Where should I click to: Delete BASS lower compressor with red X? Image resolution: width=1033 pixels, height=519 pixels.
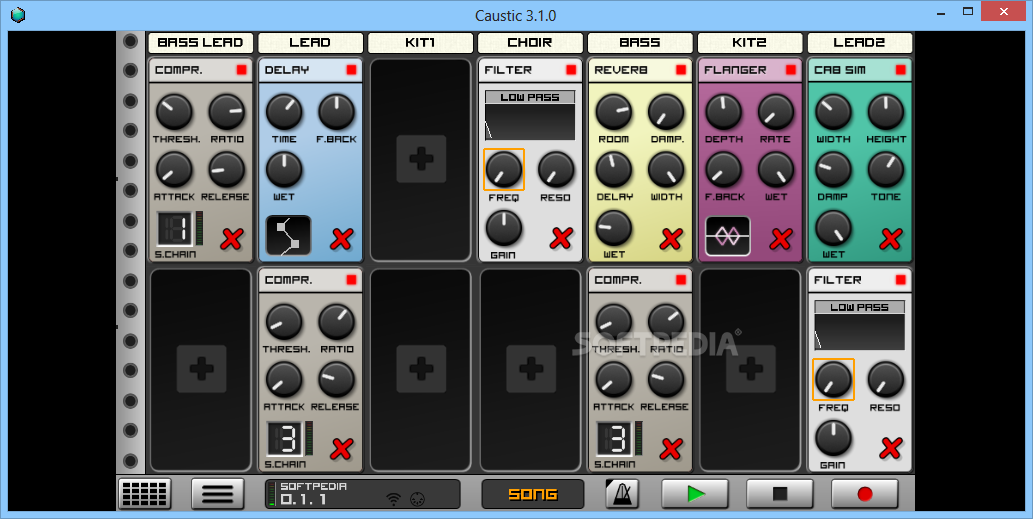click(x=671, y=449)
